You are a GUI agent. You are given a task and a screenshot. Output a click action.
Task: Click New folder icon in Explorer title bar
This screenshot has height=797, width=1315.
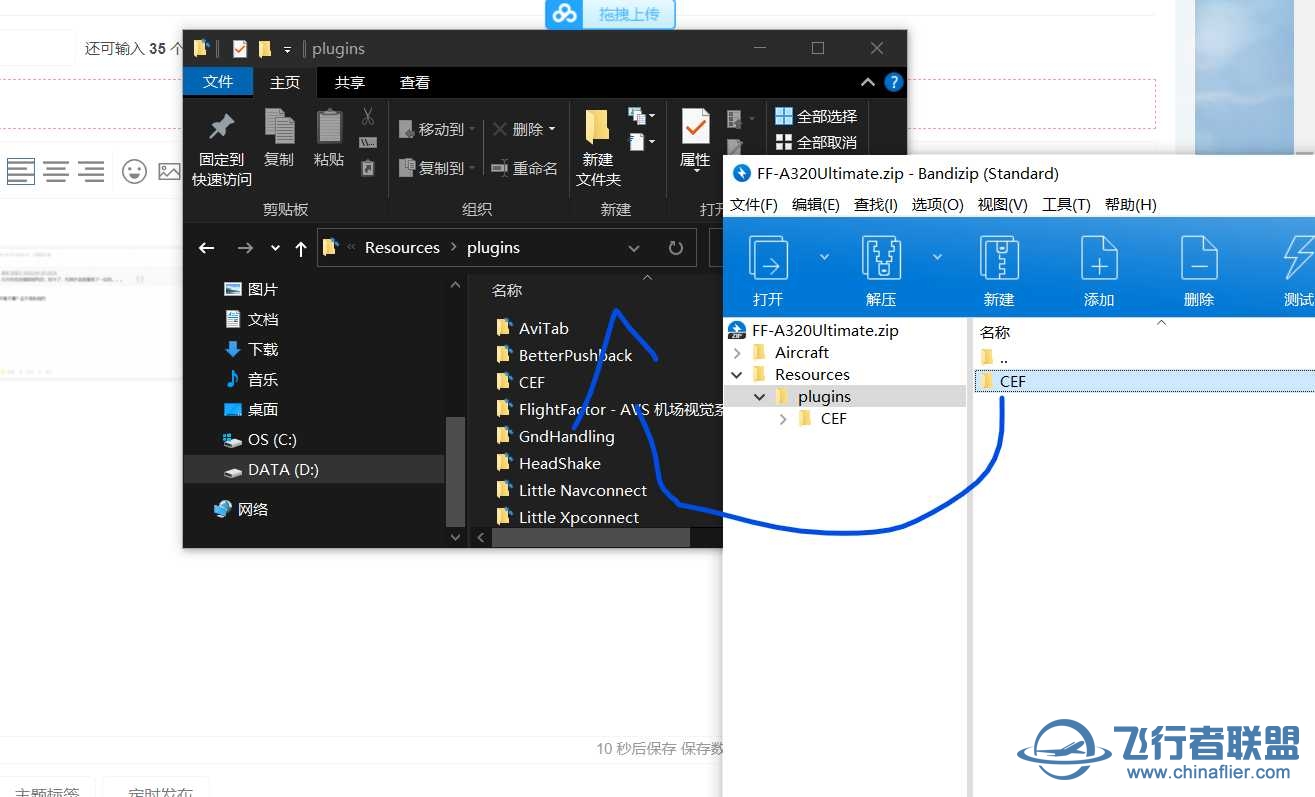pos(265,48)
